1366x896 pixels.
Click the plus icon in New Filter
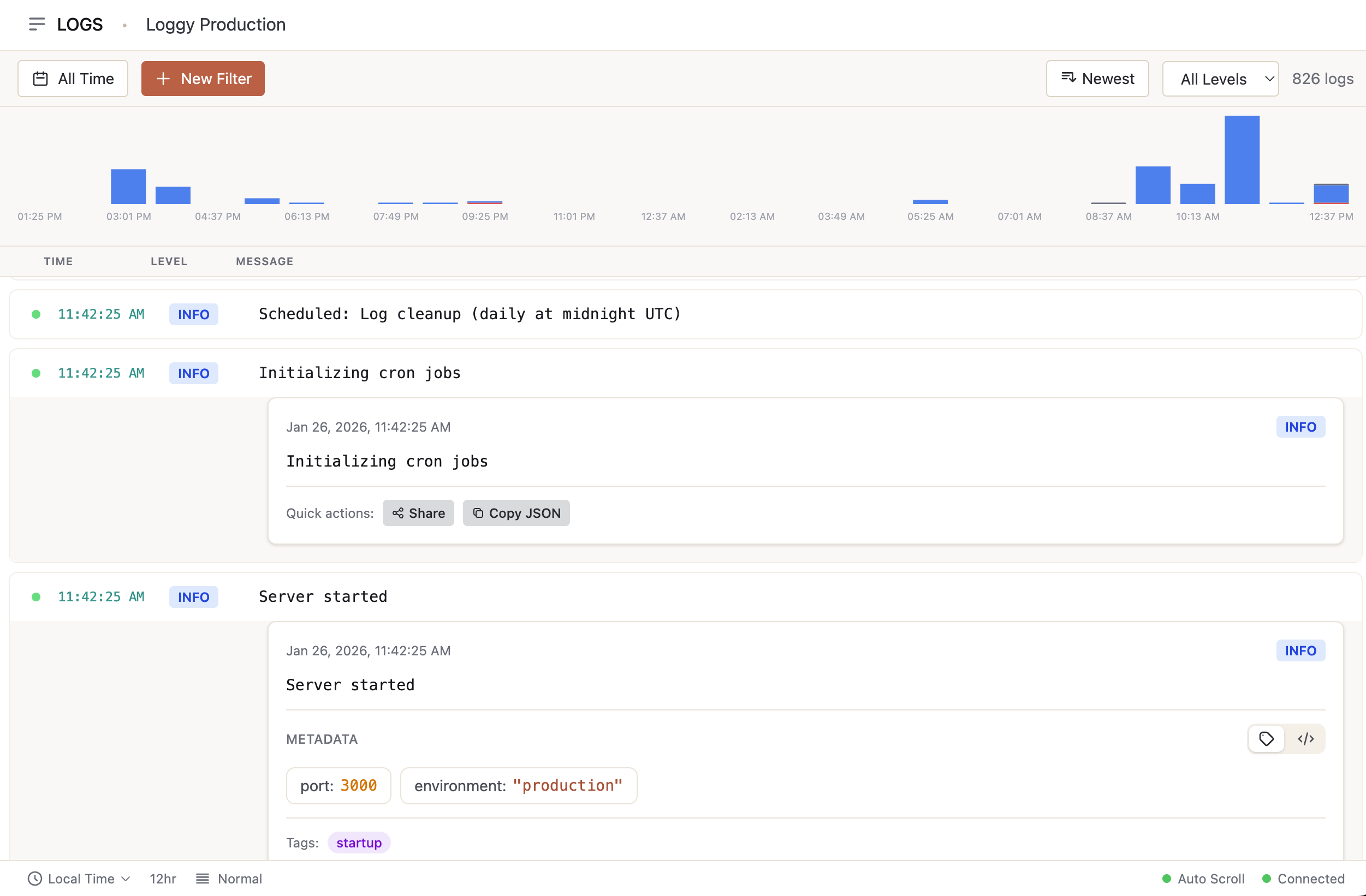(x=163, y=79)
